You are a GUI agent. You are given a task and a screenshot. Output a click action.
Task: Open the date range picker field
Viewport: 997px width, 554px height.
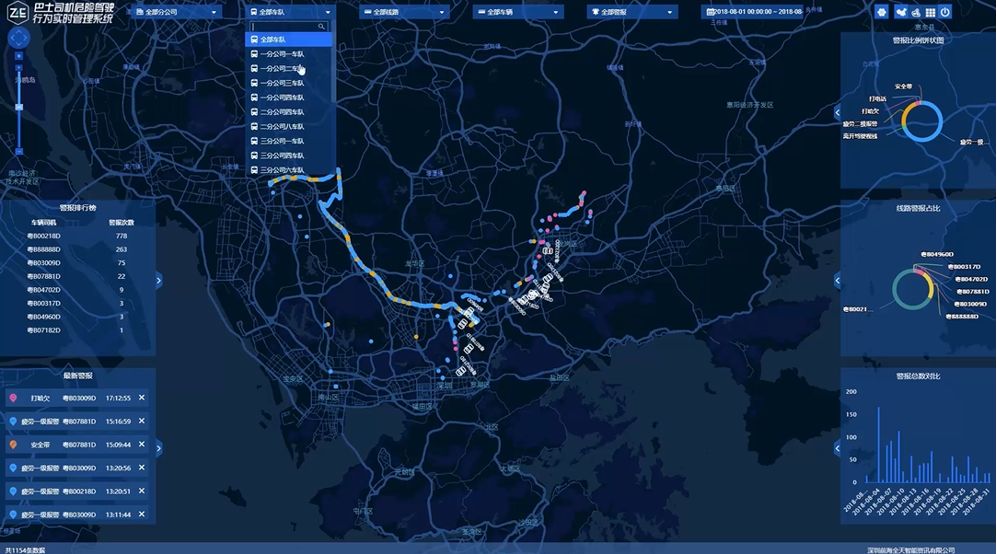click(753, 11)
